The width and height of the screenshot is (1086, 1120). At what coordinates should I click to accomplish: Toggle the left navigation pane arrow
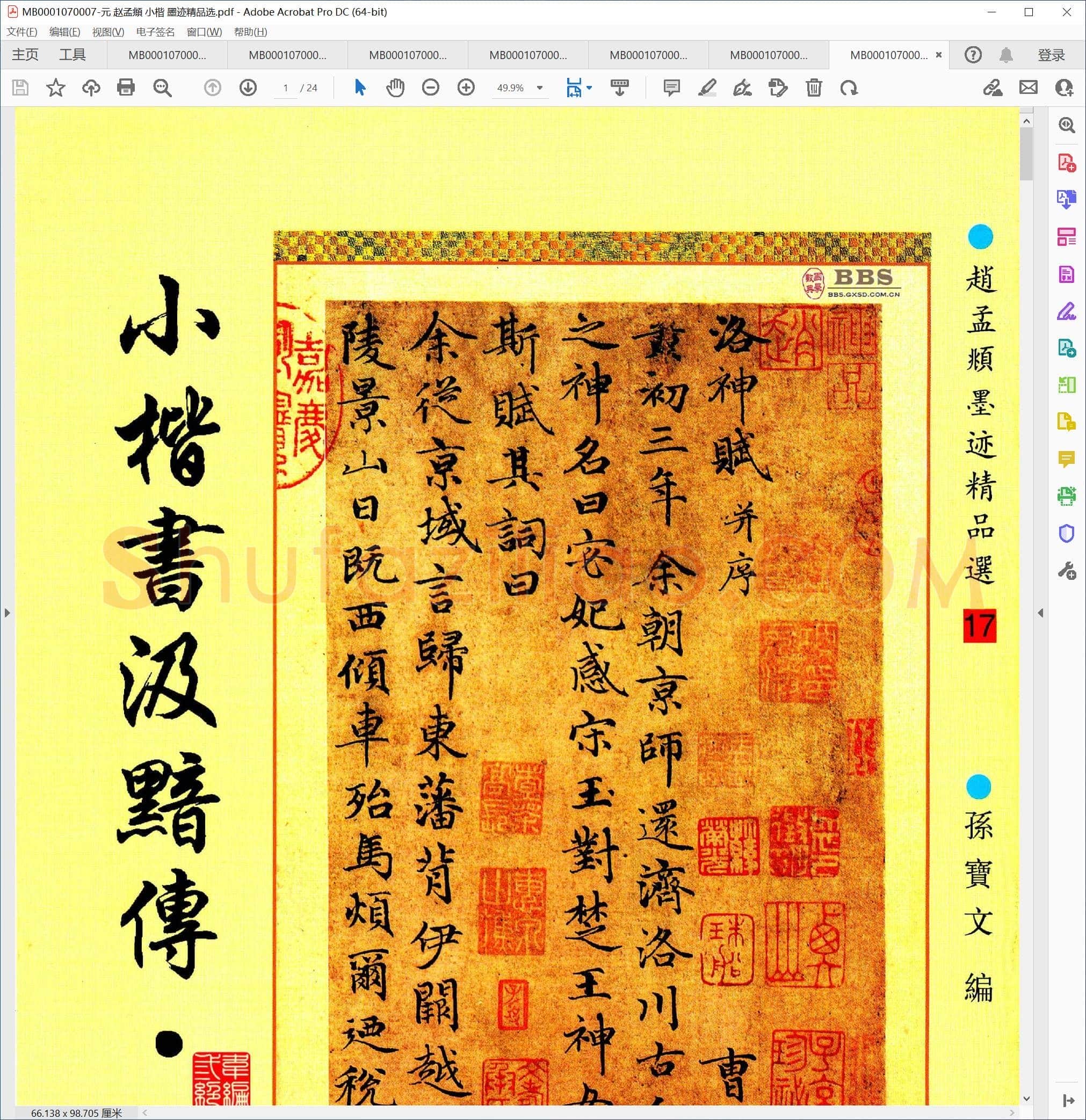[7, 613]
